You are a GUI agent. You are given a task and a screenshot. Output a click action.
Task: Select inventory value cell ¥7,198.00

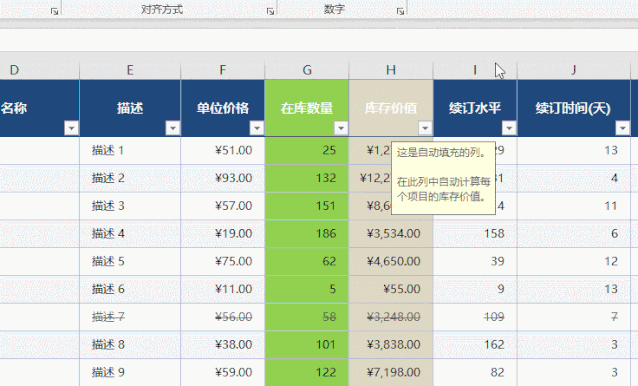click(x=391, y=372)
